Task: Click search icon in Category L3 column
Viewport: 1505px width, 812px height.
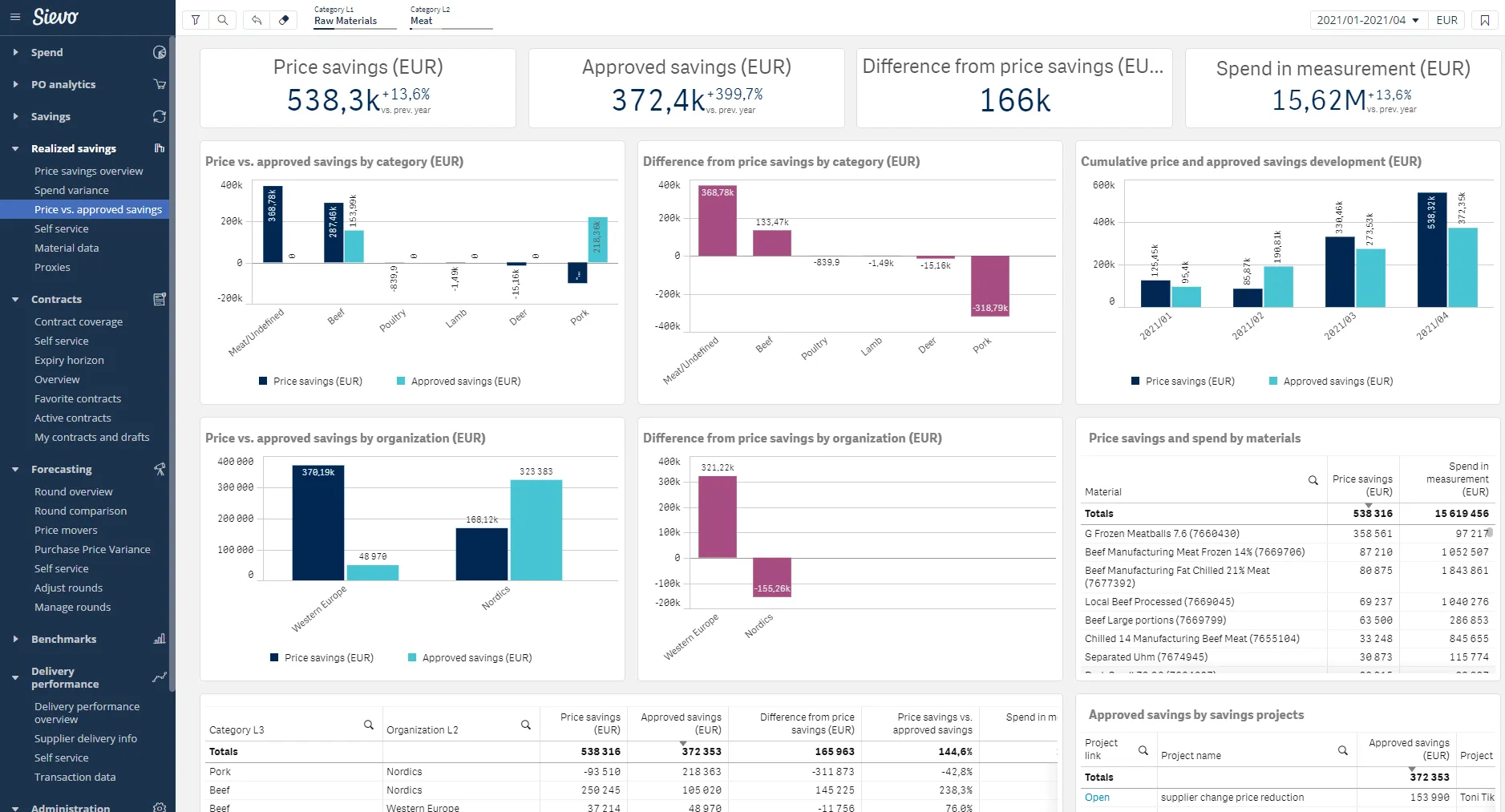Action: tap(369, 725)
